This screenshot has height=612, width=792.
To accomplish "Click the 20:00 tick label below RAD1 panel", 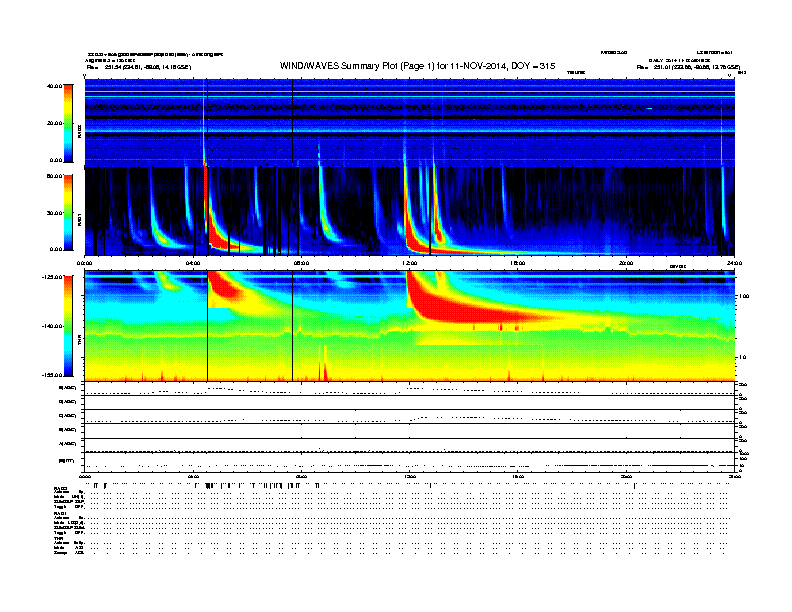I will point(626,263).
